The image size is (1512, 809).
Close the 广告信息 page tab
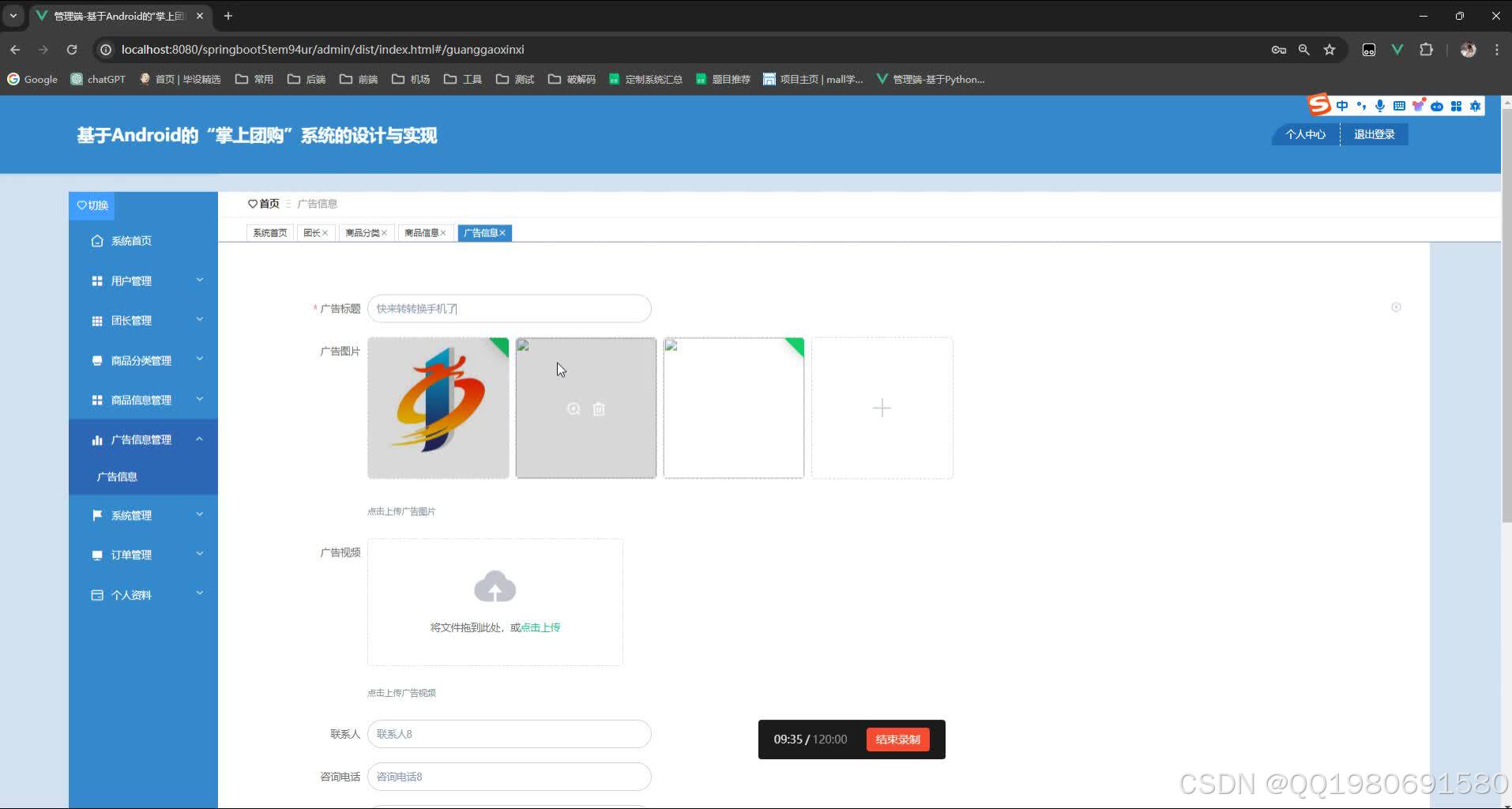[x=502, y=233]
